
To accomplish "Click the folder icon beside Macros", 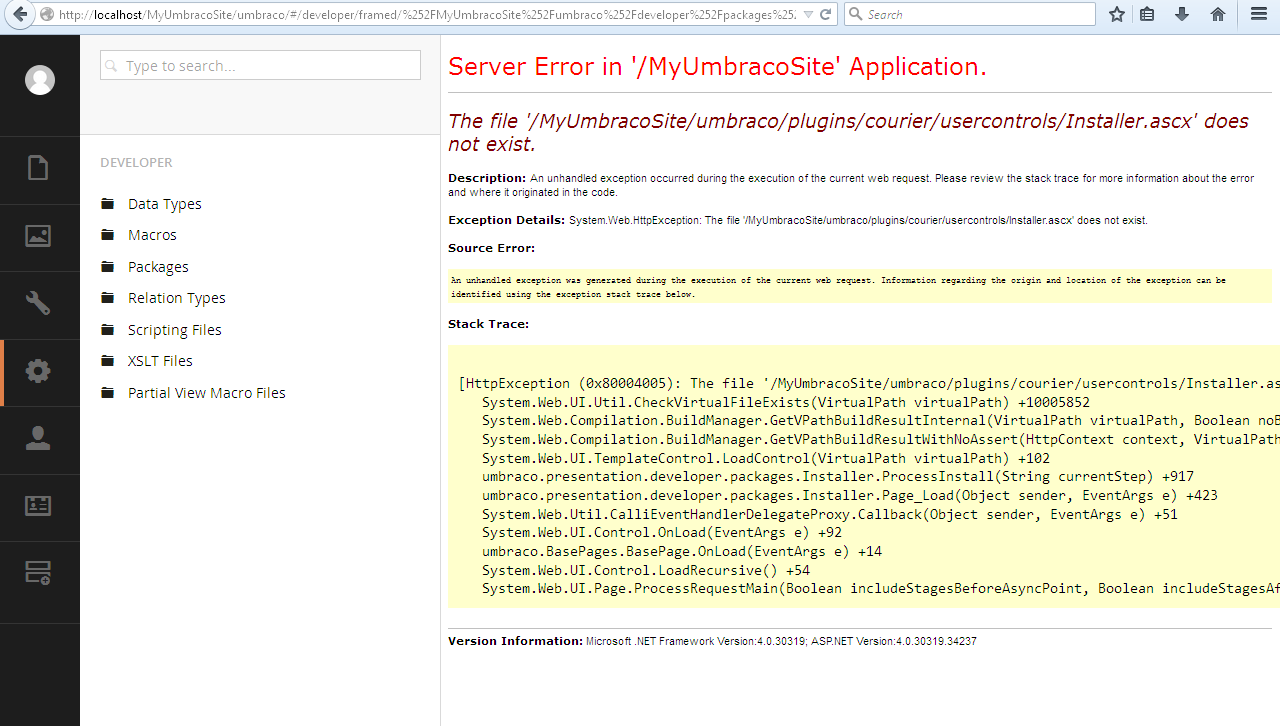I will [x=108, y=235].
